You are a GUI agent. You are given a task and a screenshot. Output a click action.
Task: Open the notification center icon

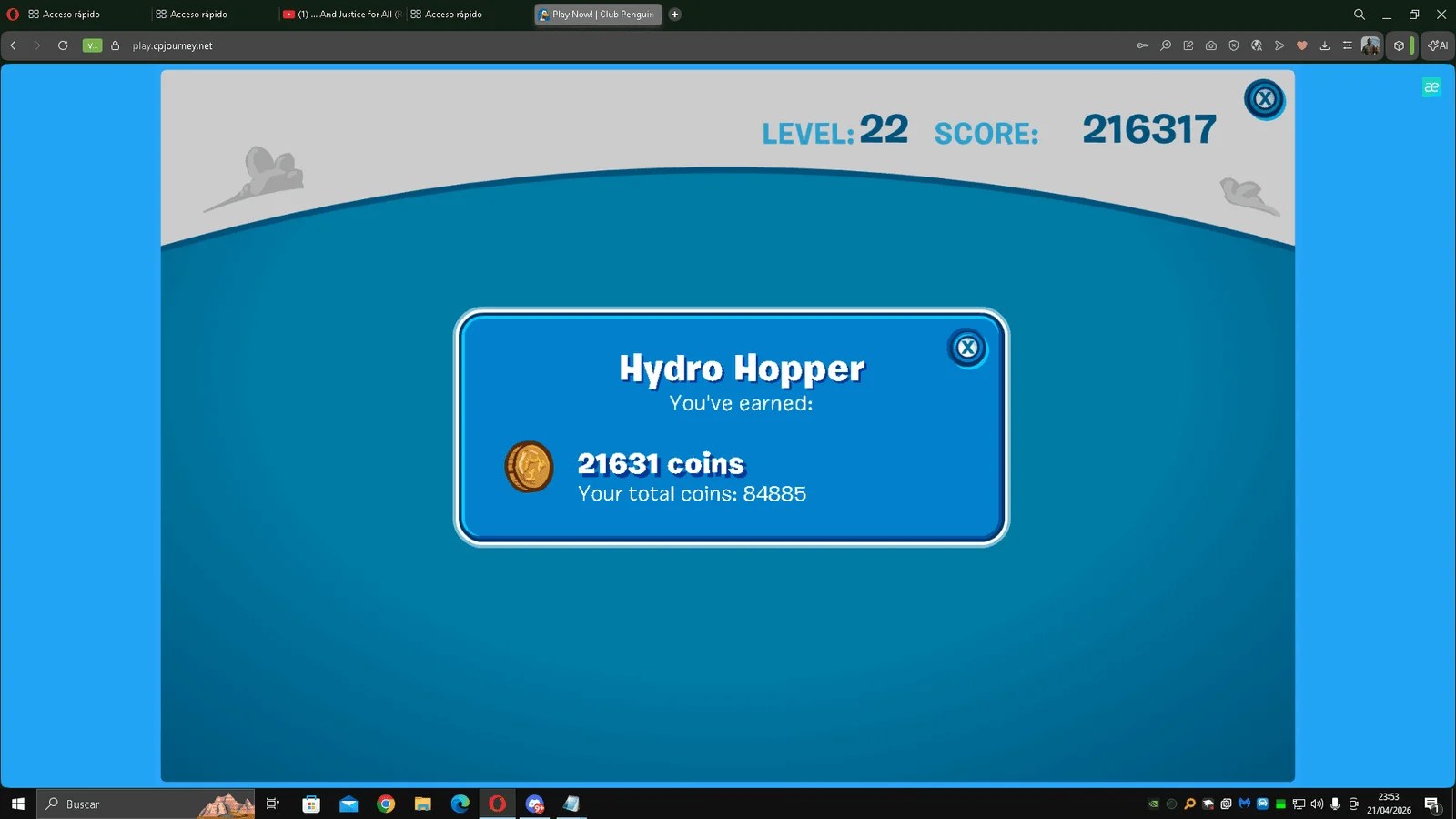[x=1432, y=804]
